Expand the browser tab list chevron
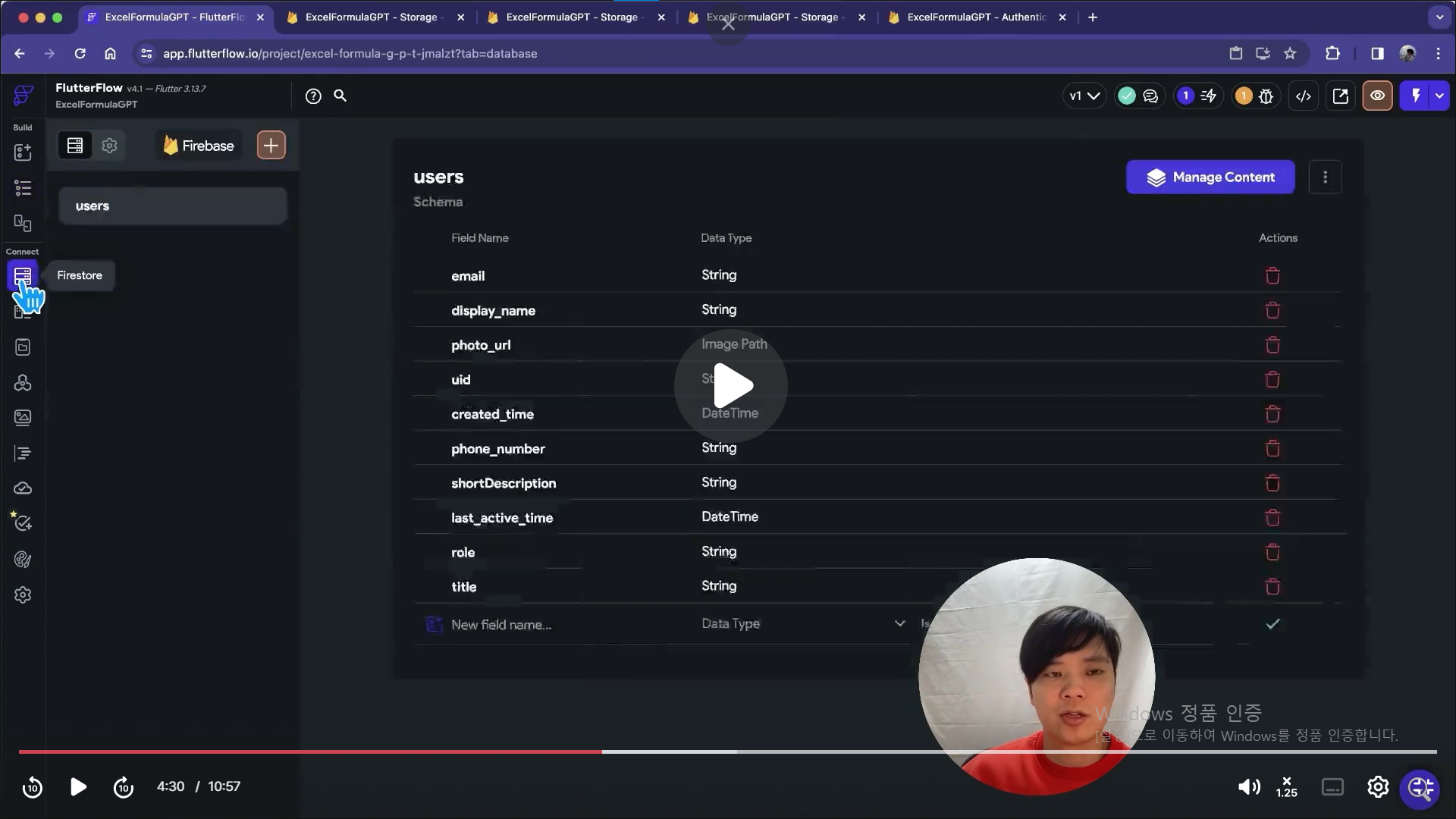 pos(1439,17)
